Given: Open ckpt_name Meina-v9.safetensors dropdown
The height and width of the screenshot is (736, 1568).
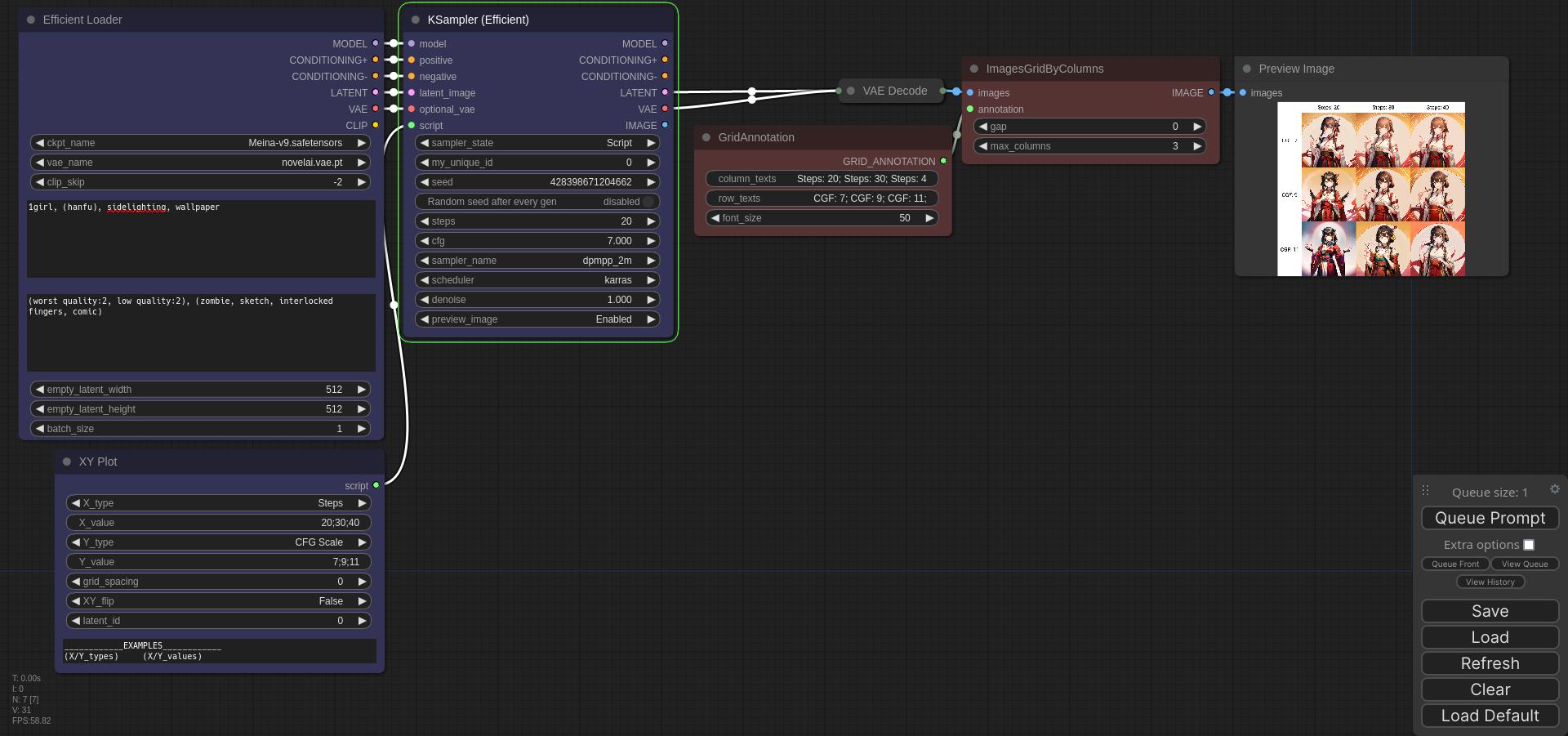Looking at the screenshot, I should (x=200, y=143).
